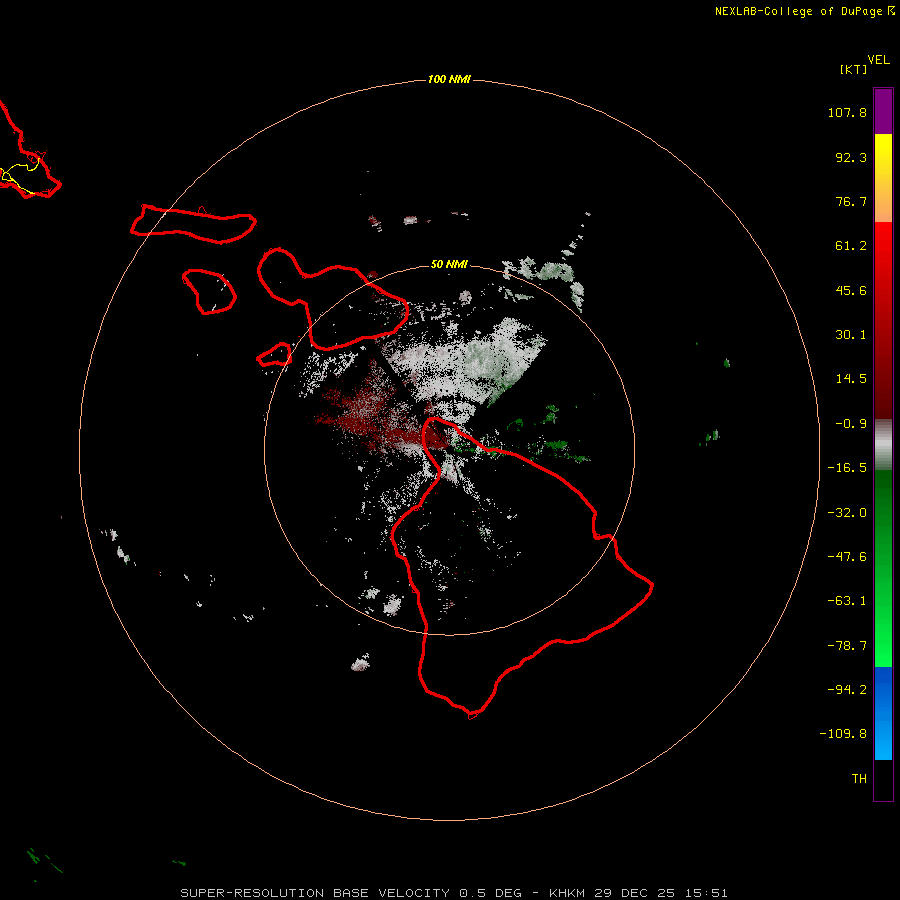Select the -47.6 scale value
The height and width of the screenshot is (900, 900).
coord(847,557)
